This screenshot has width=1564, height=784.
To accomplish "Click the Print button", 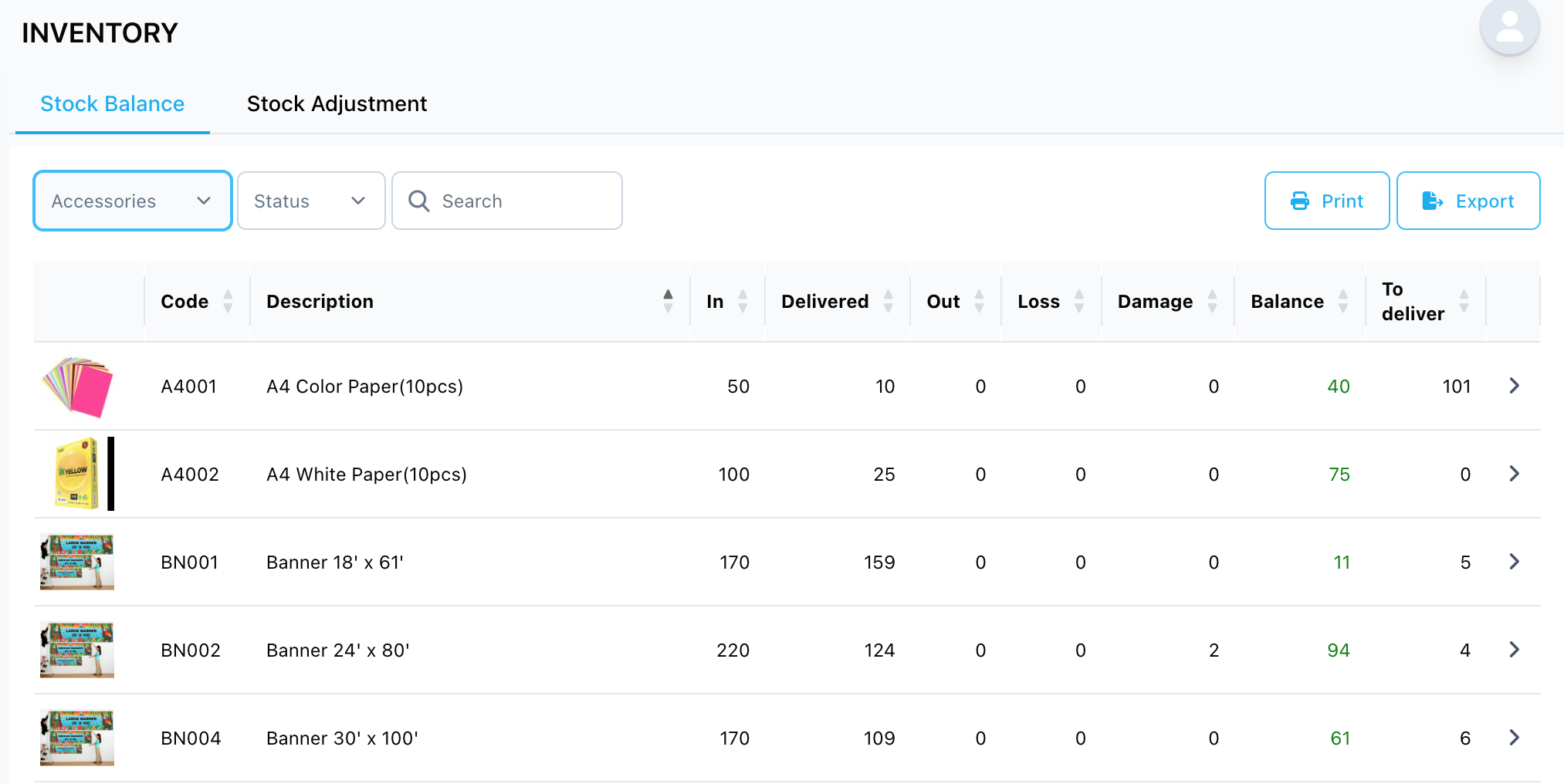I will click(1327, 201).
